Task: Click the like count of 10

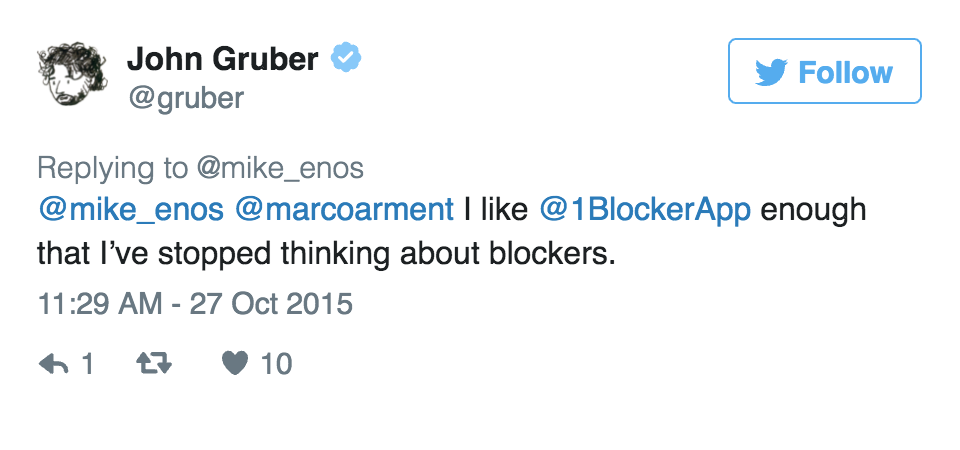Action: (x=276, y=364)
